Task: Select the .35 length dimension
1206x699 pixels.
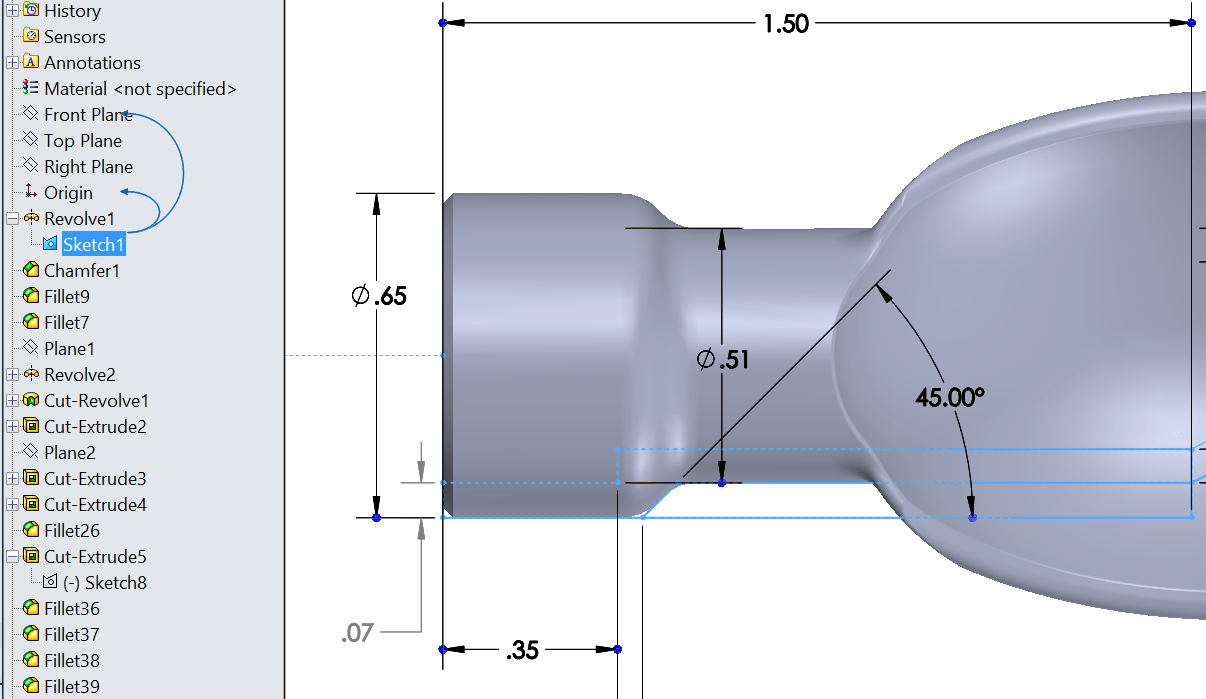Action: coord(523,651)
